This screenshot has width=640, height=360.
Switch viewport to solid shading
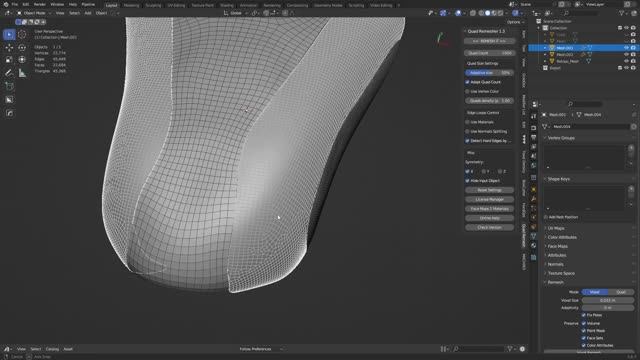point(488,13)
